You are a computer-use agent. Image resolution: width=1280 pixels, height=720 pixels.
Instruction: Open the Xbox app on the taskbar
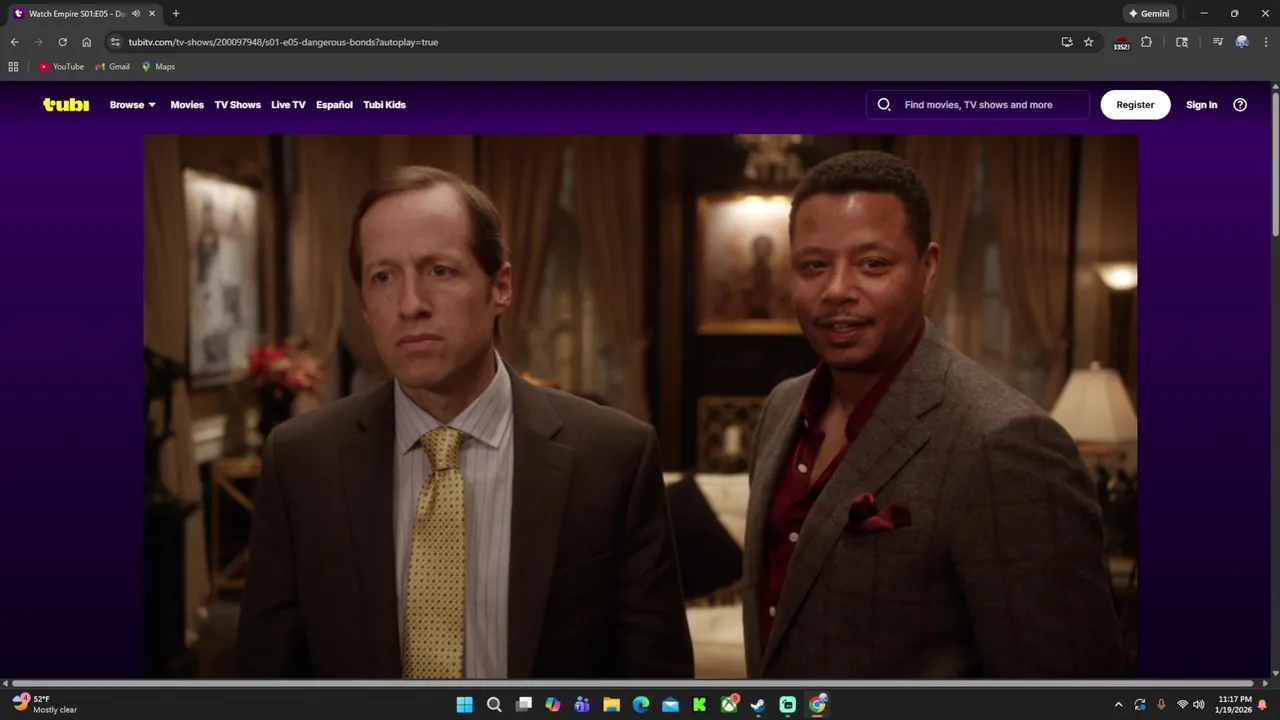(x=729, y=705)
